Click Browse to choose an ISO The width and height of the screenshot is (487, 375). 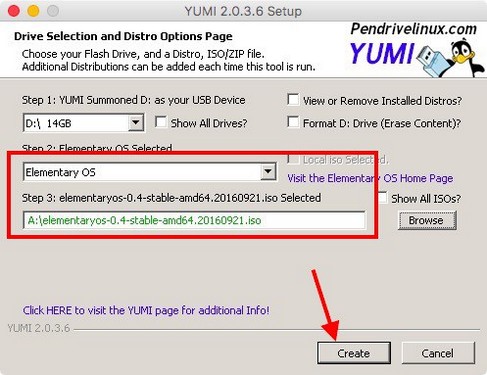(x=427, y=220)
